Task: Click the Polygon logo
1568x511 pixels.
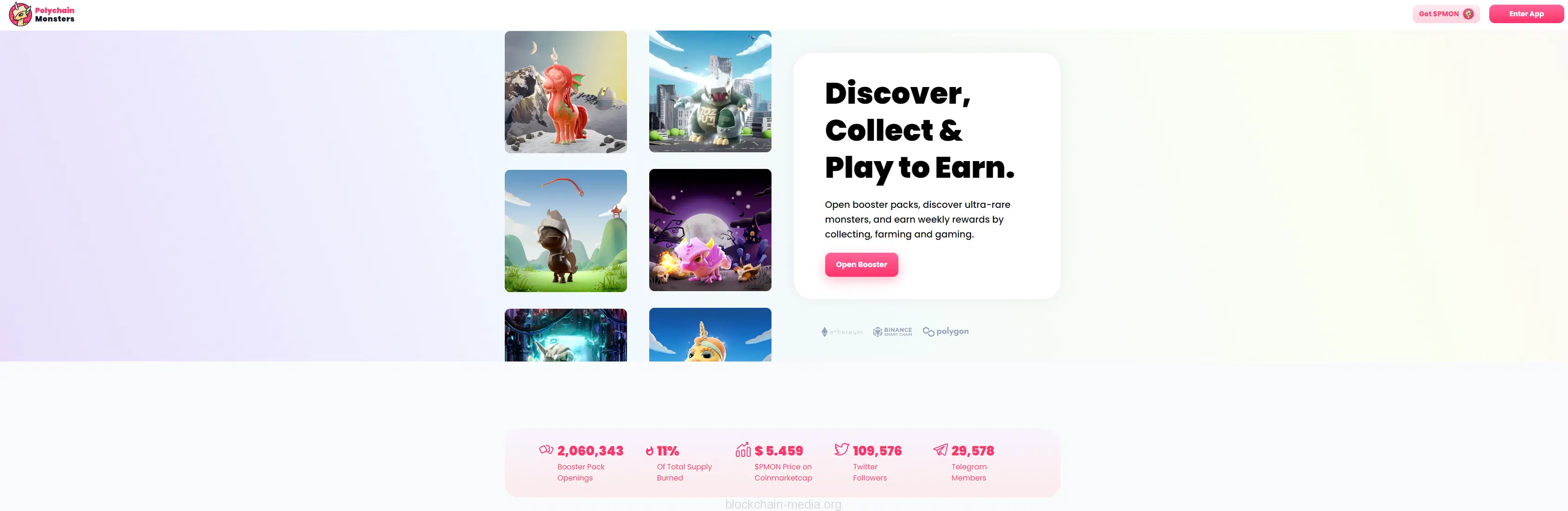Action: point(945,331)
